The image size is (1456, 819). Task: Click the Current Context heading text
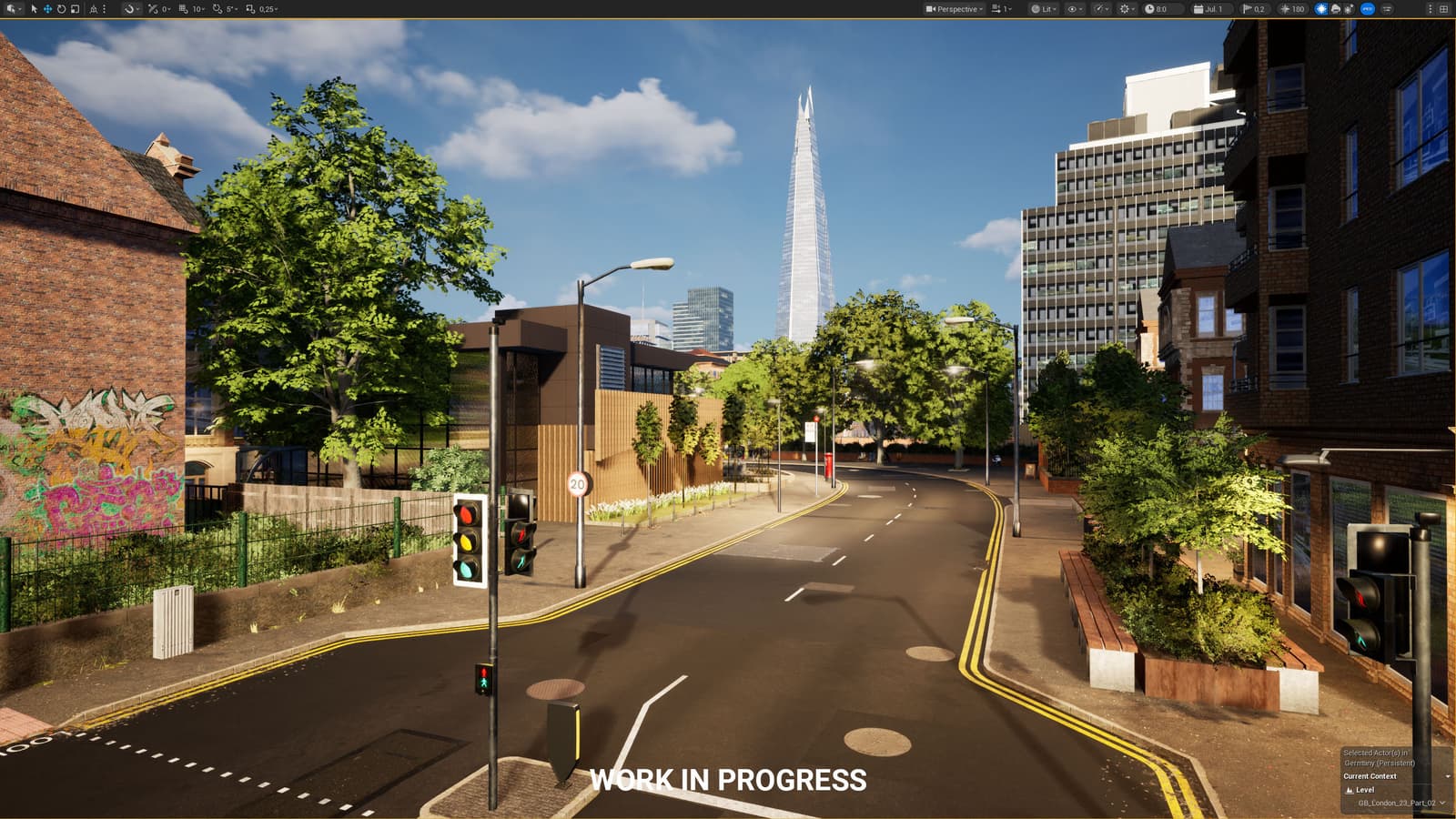[x=1370, y=776]
